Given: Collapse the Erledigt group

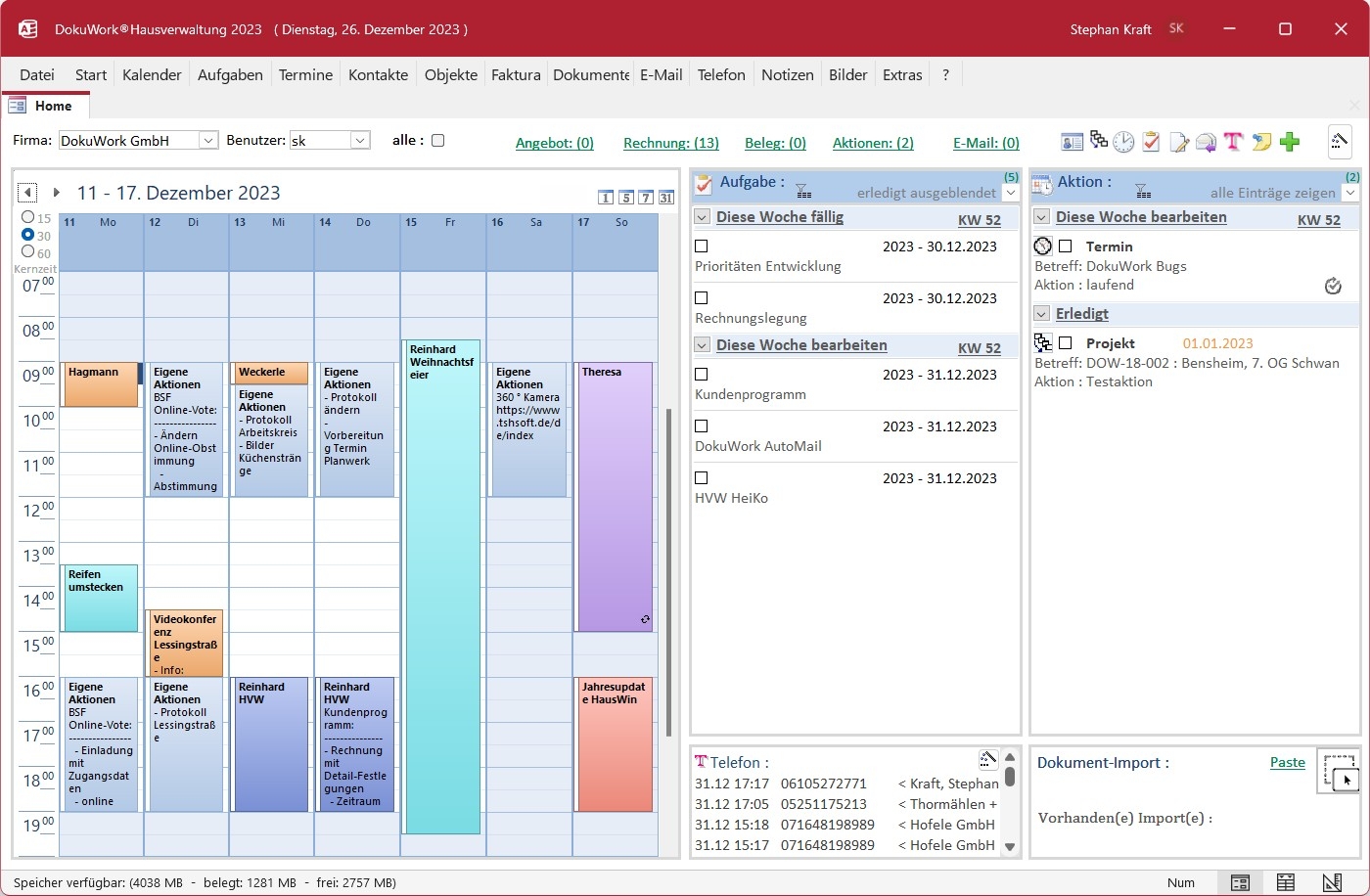Looking at the screenshot, I should 1042,314.
